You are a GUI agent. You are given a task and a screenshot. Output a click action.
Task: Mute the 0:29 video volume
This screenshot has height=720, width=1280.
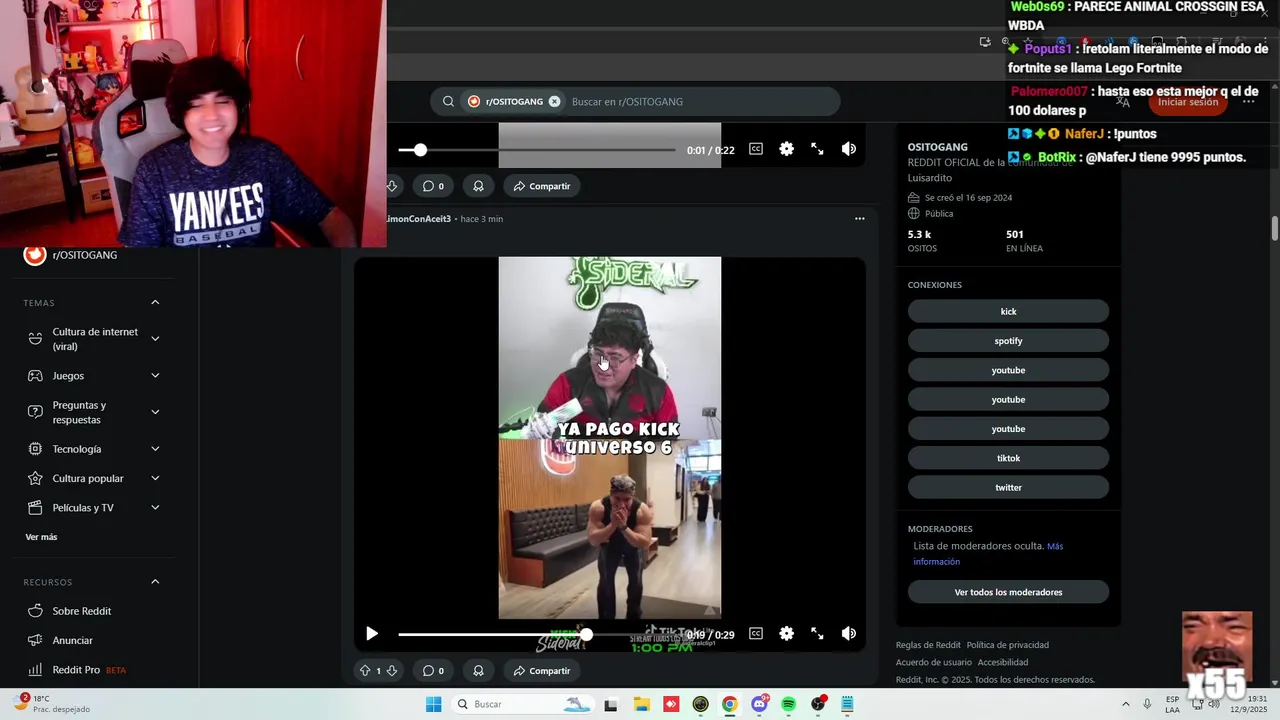coord(848,634)
